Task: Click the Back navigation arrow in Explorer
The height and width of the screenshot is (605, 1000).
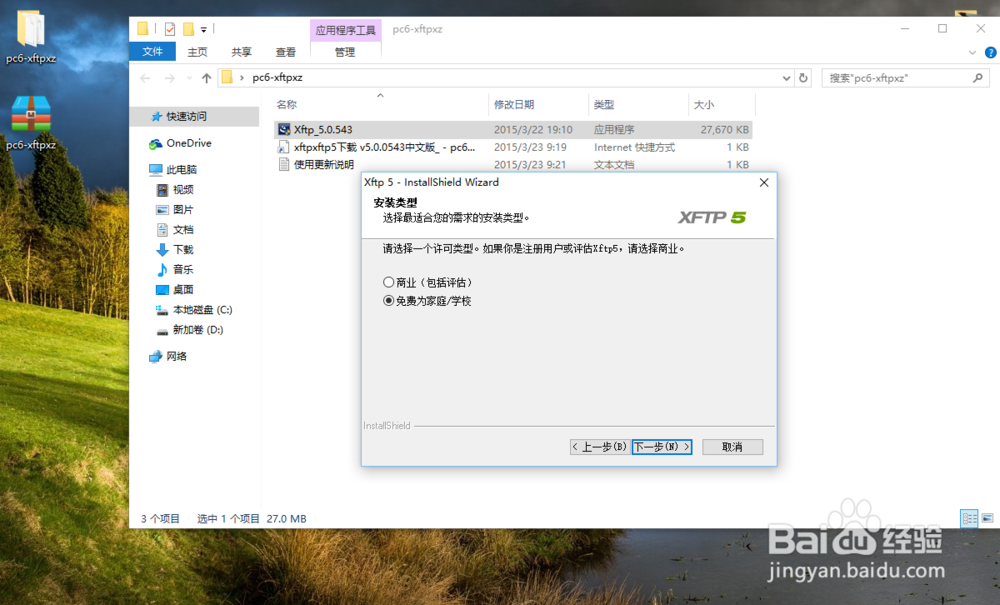Action: tap(145, 78)
